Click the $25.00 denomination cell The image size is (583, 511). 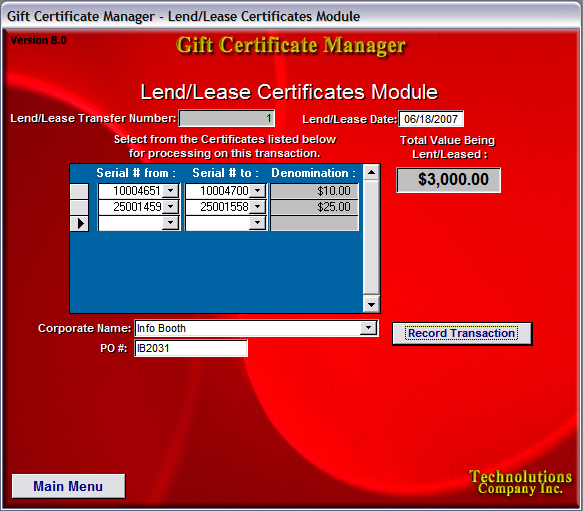315,207
